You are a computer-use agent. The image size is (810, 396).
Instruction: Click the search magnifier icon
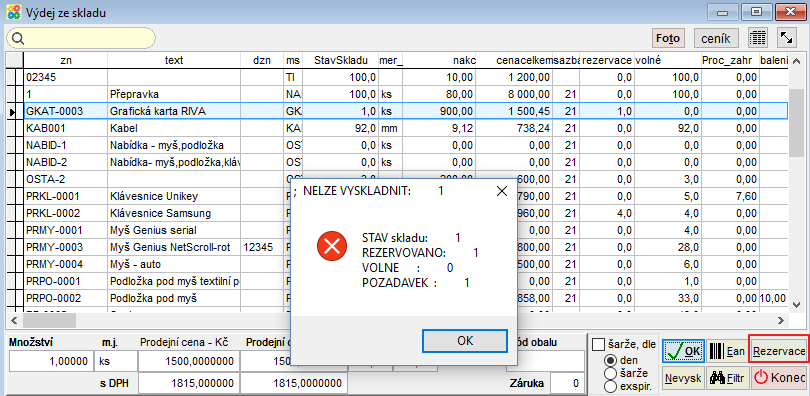point(18,38)
